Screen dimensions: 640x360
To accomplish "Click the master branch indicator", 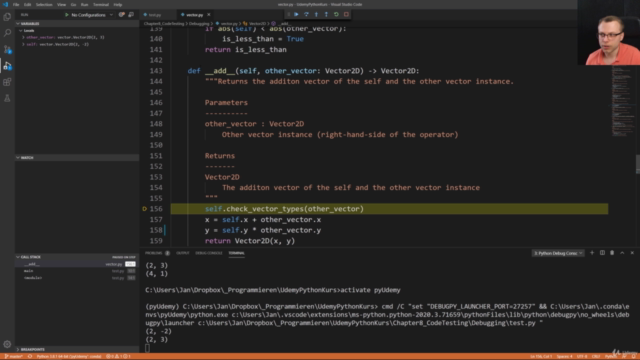I will (13, 356).
